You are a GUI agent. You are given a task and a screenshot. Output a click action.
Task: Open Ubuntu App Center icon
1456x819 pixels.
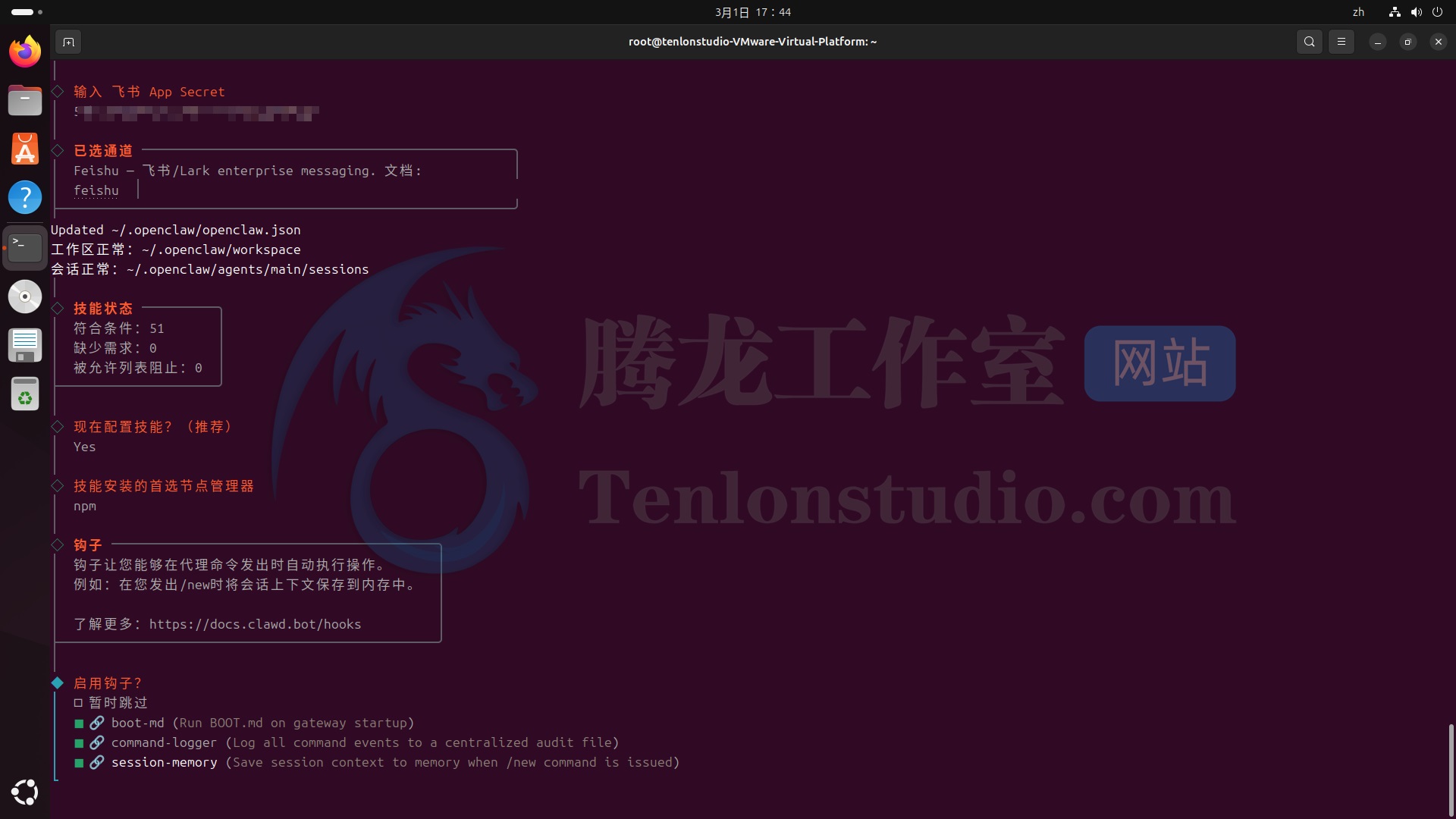click(25, 149)
